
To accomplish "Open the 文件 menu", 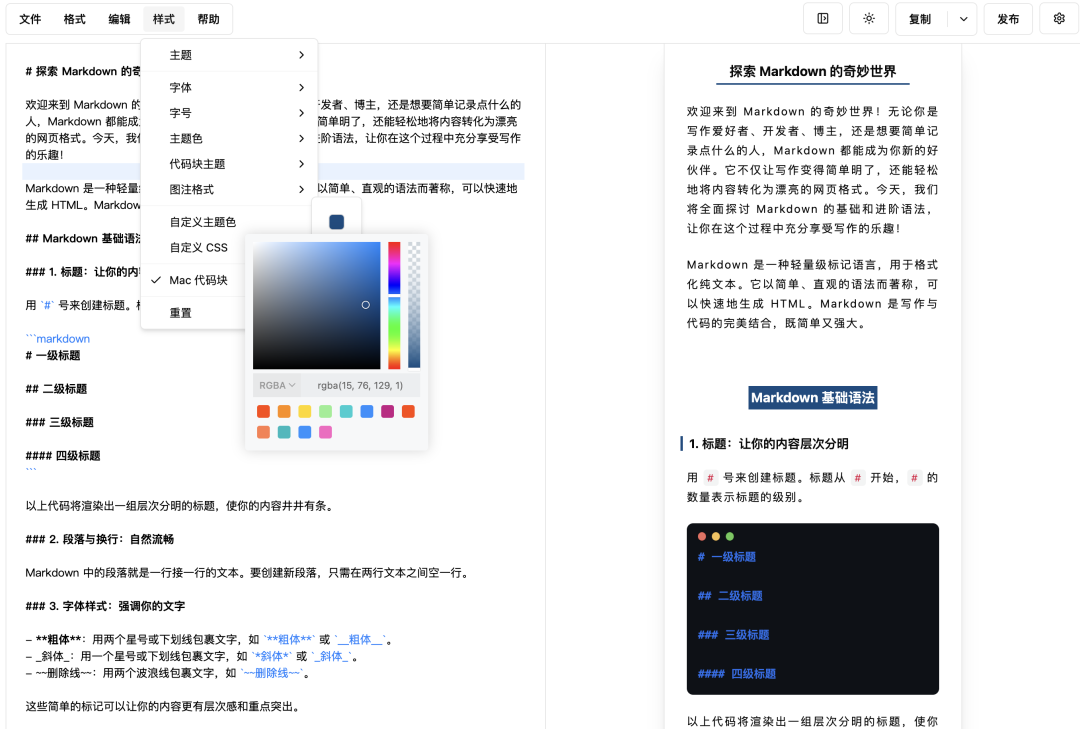I will pos(29,18).
